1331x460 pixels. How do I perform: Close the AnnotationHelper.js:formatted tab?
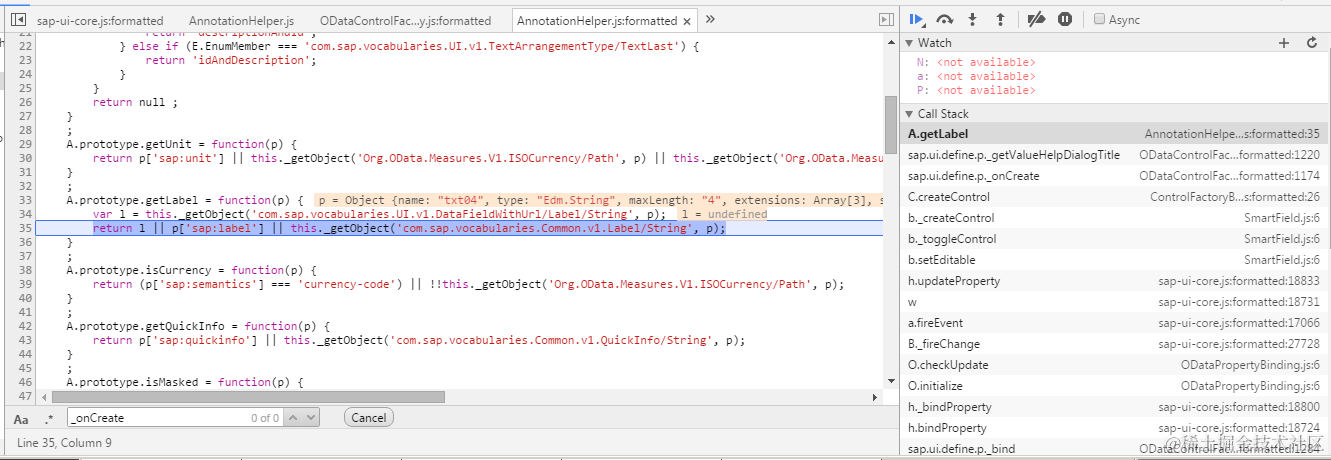pos(687,20)
